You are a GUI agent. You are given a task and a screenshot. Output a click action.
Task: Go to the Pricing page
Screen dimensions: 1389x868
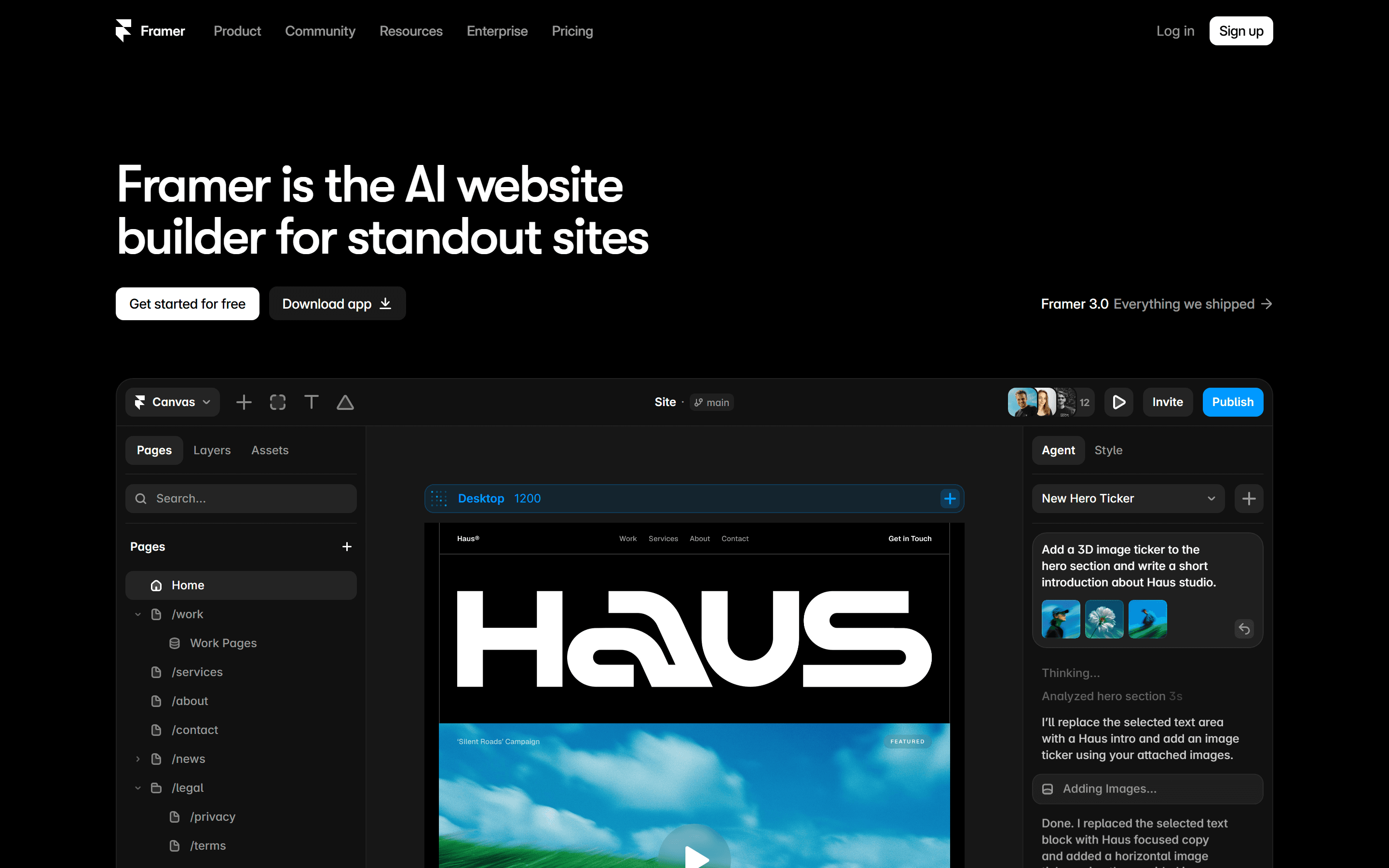pos(572,31)
